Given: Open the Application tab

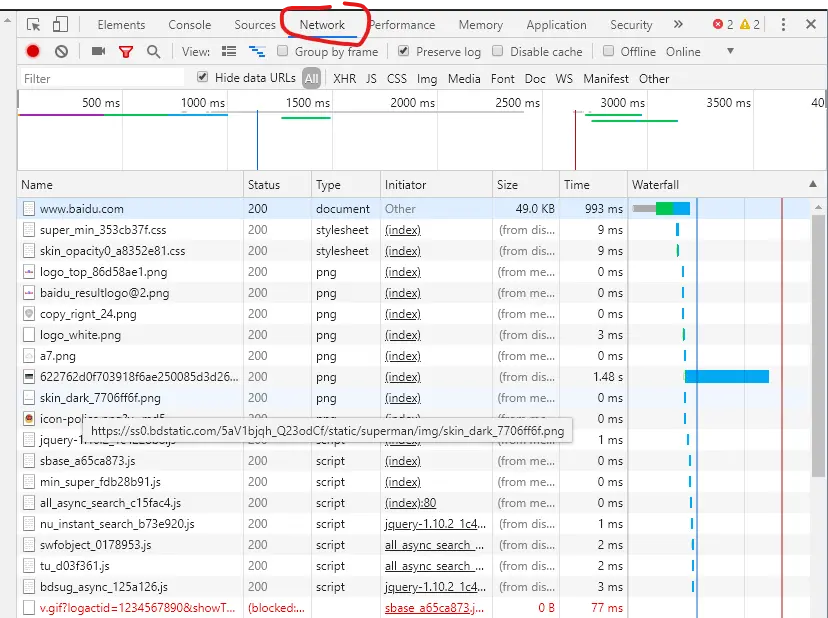Looking at the screenshot, I should click(x=556, y=25).
